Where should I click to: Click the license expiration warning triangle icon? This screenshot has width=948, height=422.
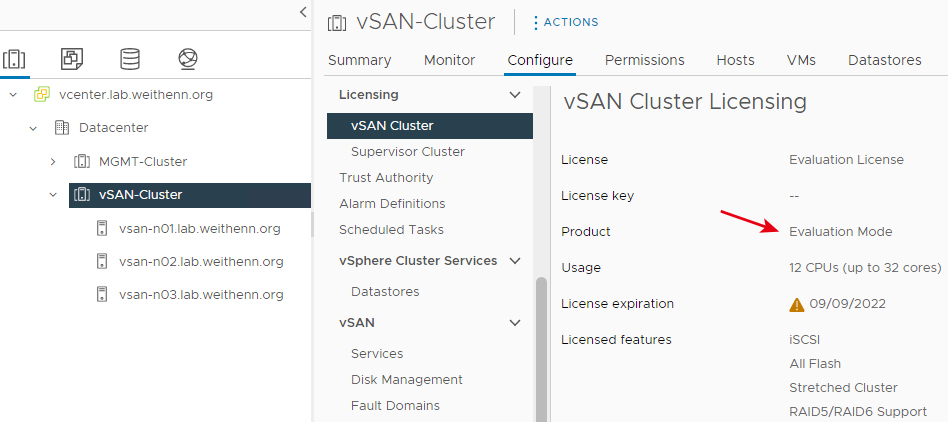[x=796, y=304]
